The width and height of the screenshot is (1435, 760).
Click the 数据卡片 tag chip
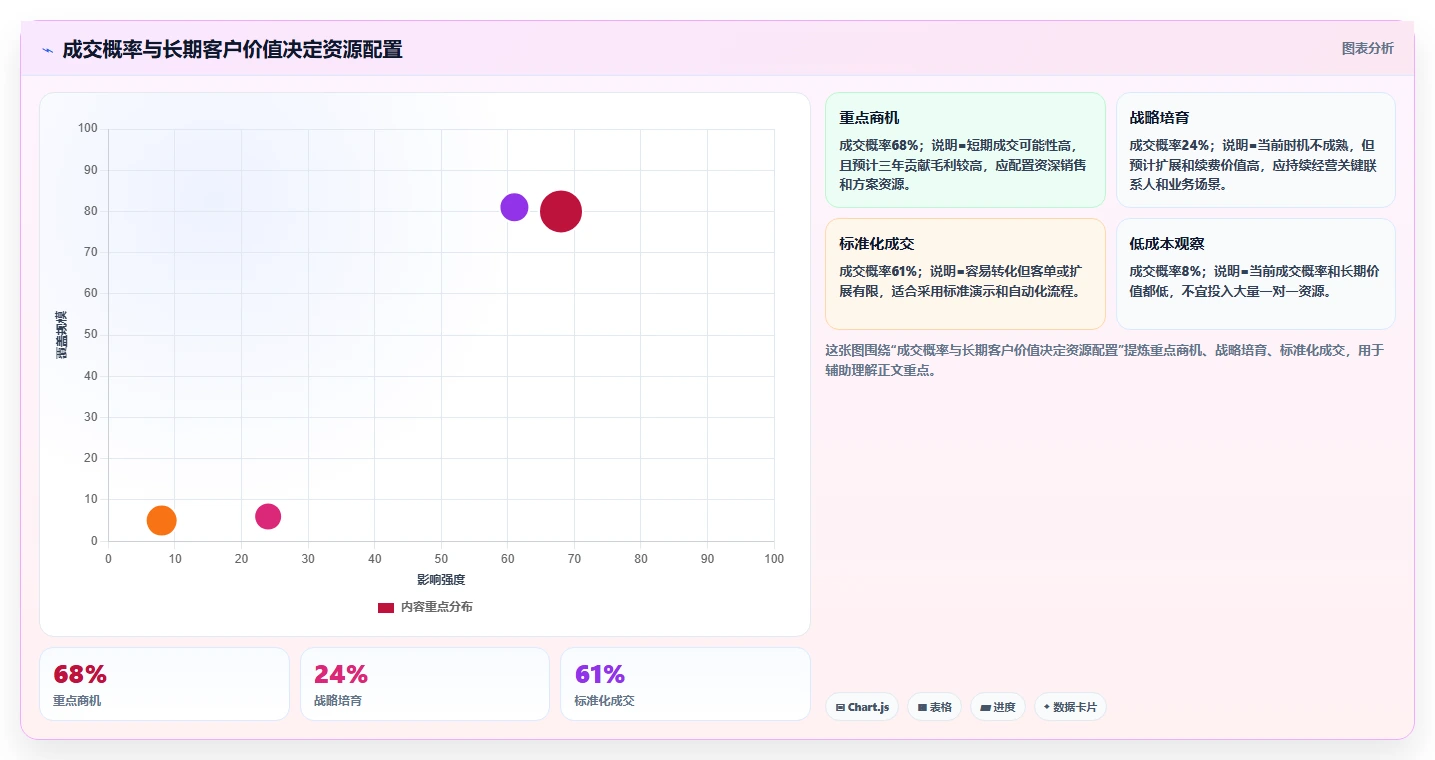[1070, 707]
